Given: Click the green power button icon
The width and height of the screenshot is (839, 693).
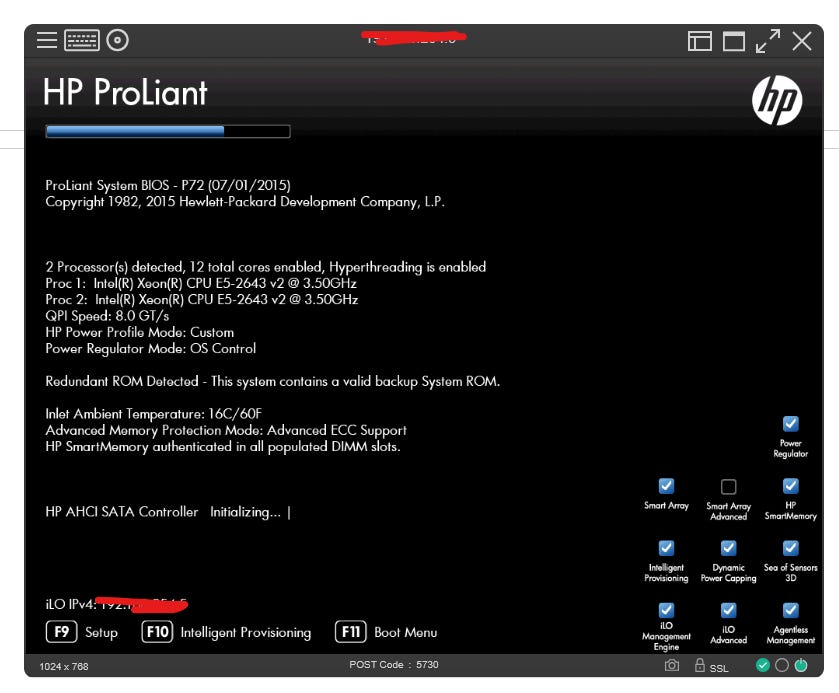Looking at the screenshot, I should [x=801, y=665].
